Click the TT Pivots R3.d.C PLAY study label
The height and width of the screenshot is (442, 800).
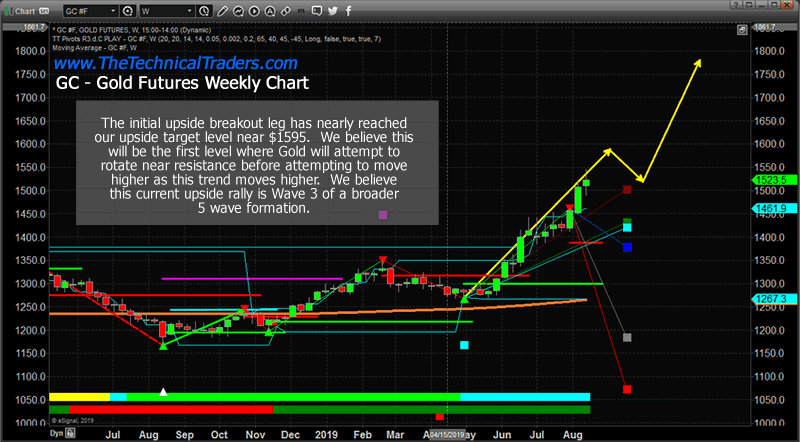pos(217,39)
